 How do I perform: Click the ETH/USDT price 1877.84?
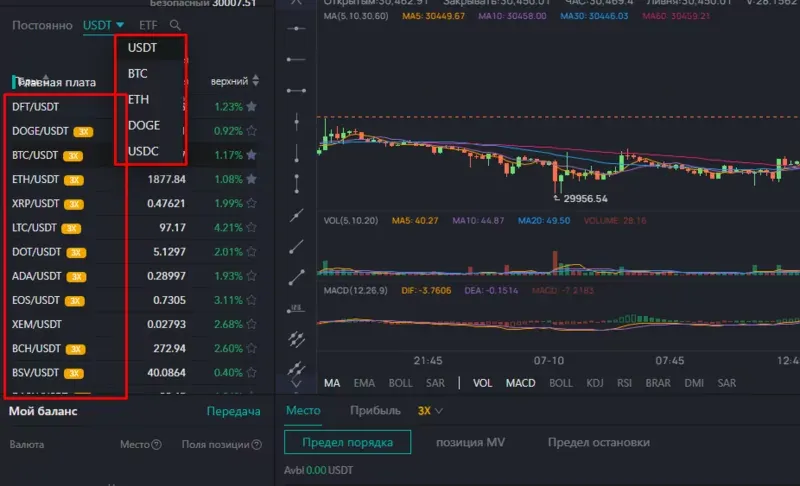tap(166, 179)
